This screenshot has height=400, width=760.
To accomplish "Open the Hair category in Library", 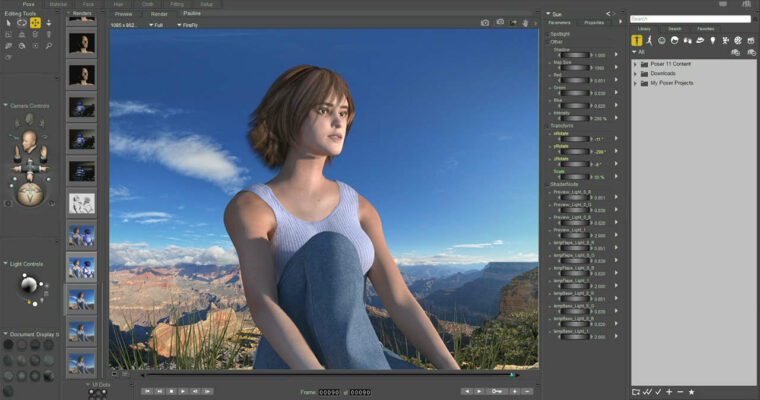I will (x=674, y=41).
